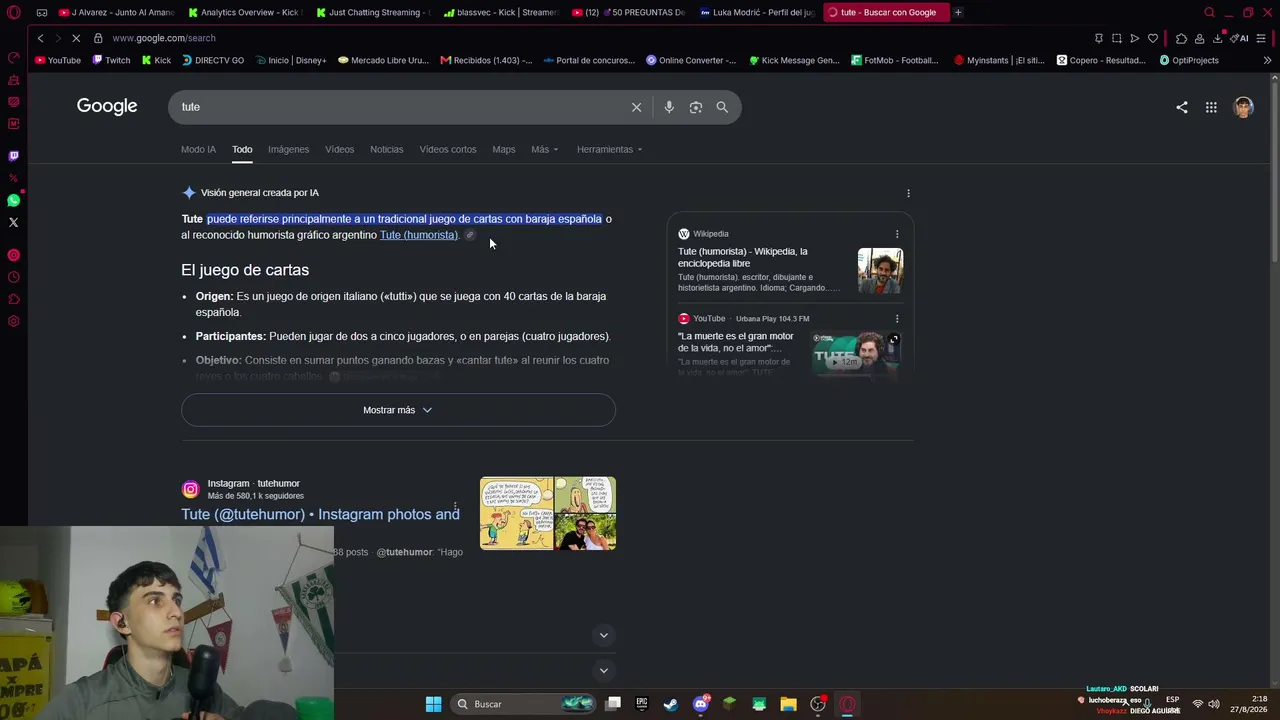The image size is (1280, 720).
Task: Open the taskbar volume control
Action: coord(1215,704)
